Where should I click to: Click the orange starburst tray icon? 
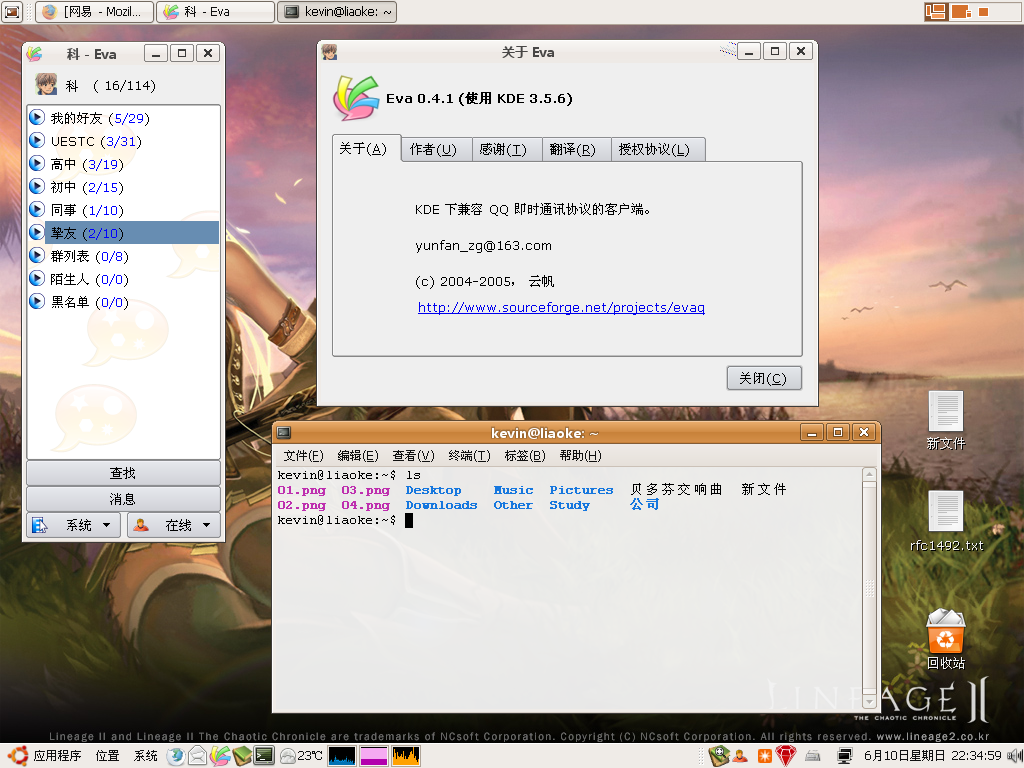(764, 756)
